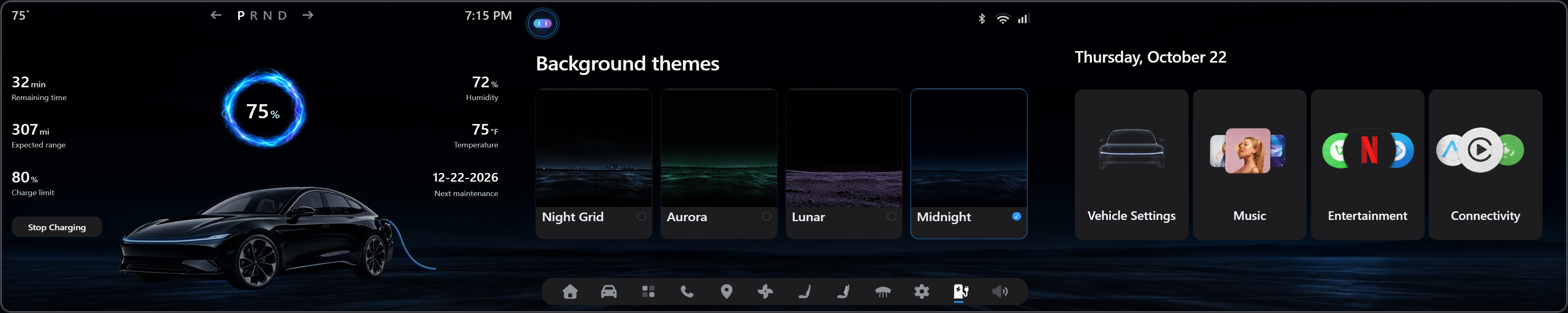Click the checked Midnight radio button
Viewport: 1568px width, 313px height.
pyautogui.click(x=1017, y=216)
